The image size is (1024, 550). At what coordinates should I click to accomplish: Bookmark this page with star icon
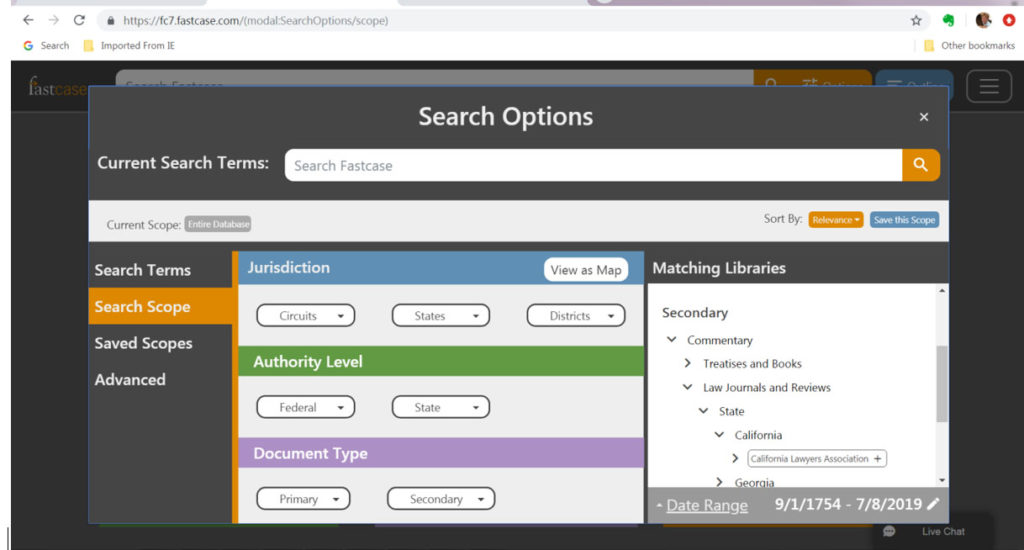point(916,20)
